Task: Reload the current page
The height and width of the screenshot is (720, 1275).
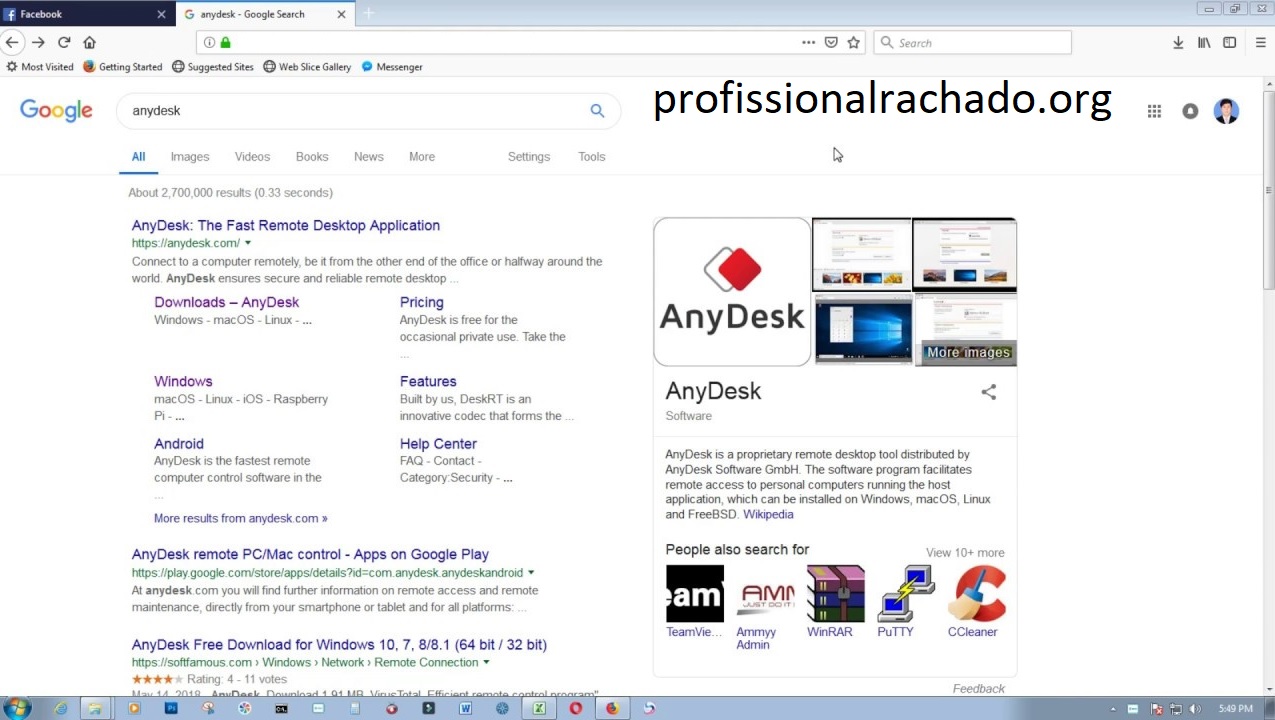Action: 64,42
